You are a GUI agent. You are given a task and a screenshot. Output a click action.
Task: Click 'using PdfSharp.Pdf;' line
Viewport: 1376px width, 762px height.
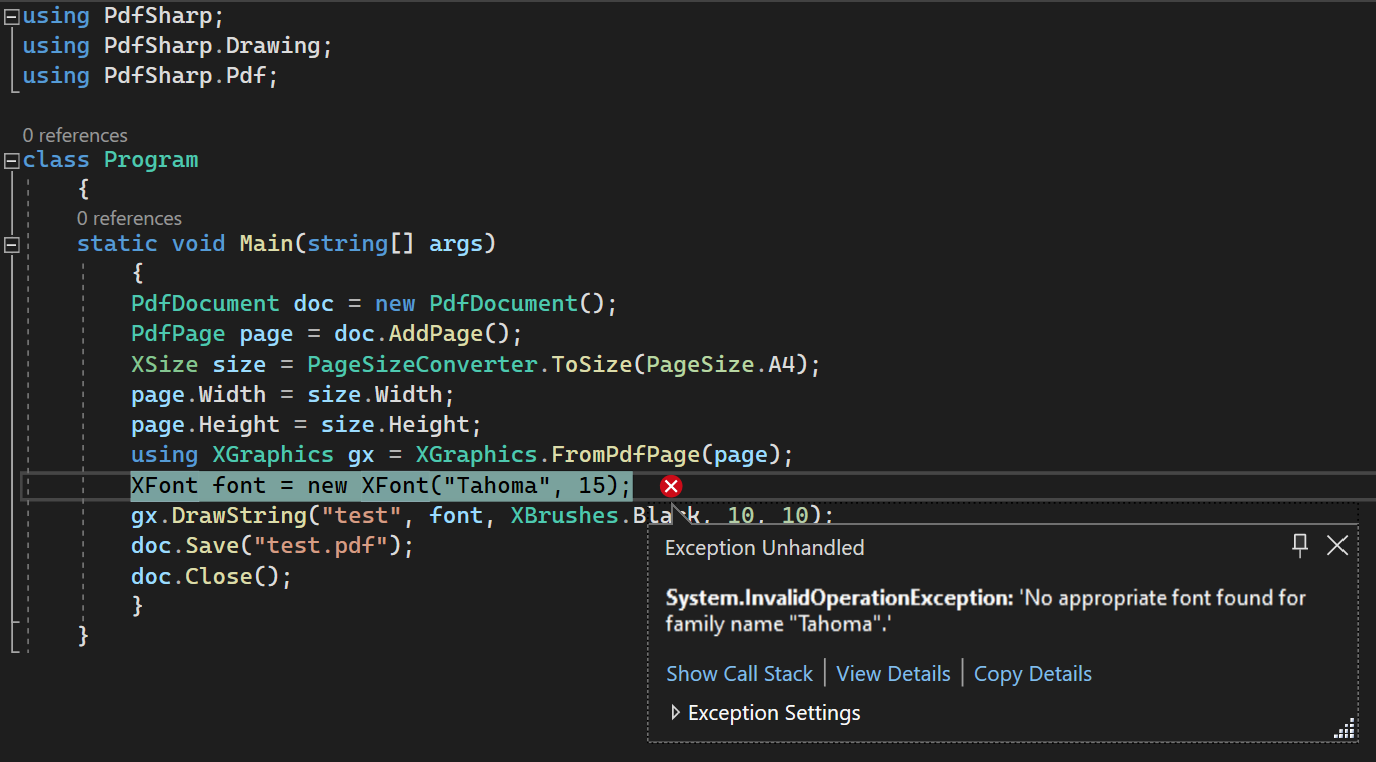[150, 76]
